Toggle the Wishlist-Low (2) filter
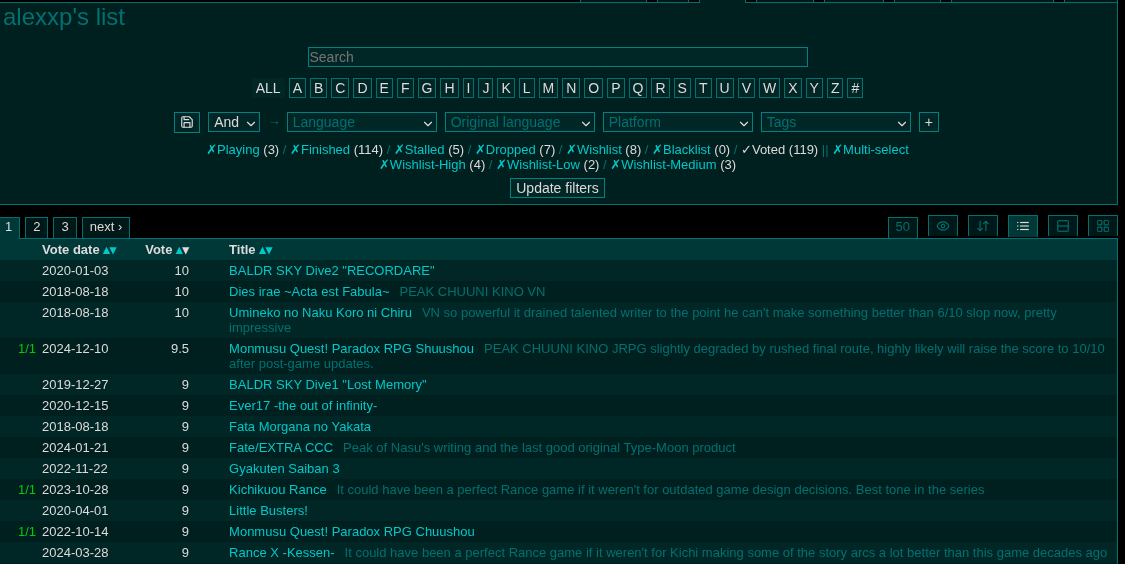This screenshot has width=1125, height=564. click(x=547, y=165)
